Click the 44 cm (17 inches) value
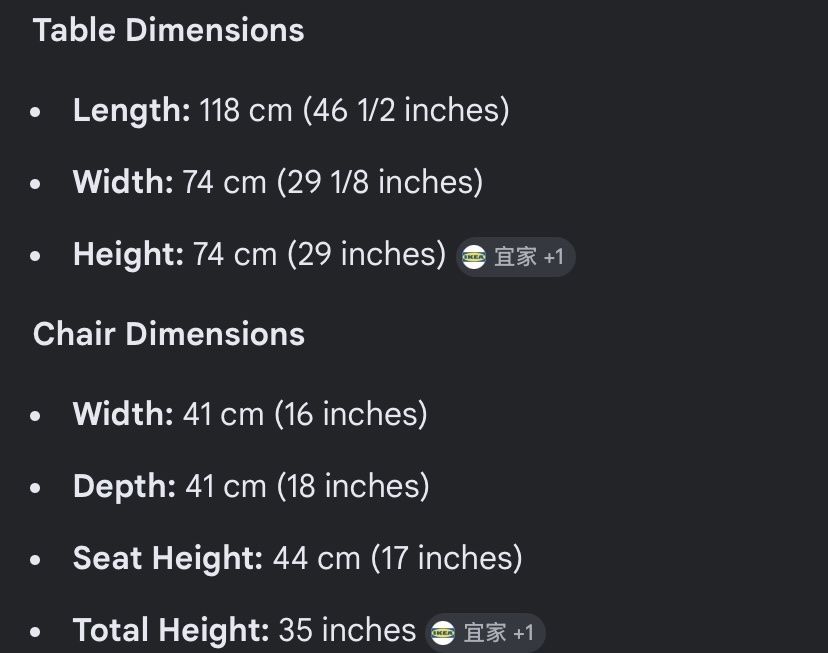 [x=397, y=558]
